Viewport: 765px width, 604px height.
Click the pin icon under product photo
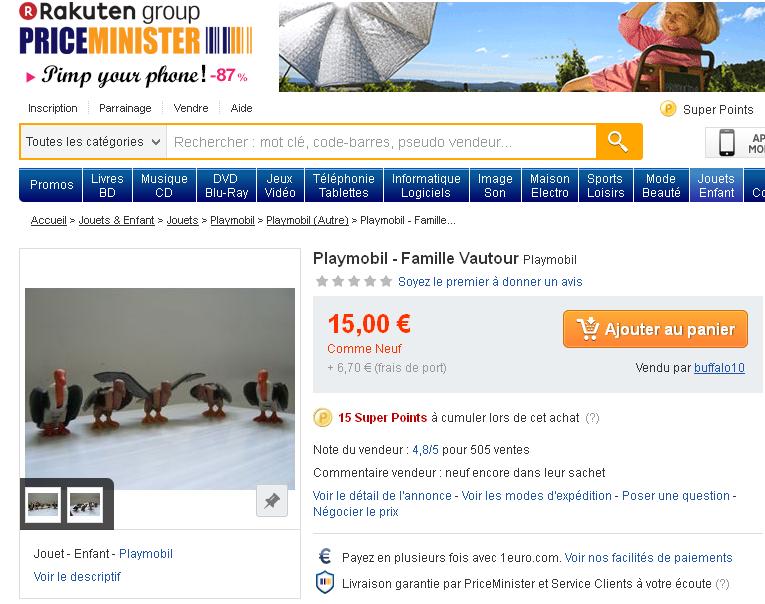[x=272, y=501]
